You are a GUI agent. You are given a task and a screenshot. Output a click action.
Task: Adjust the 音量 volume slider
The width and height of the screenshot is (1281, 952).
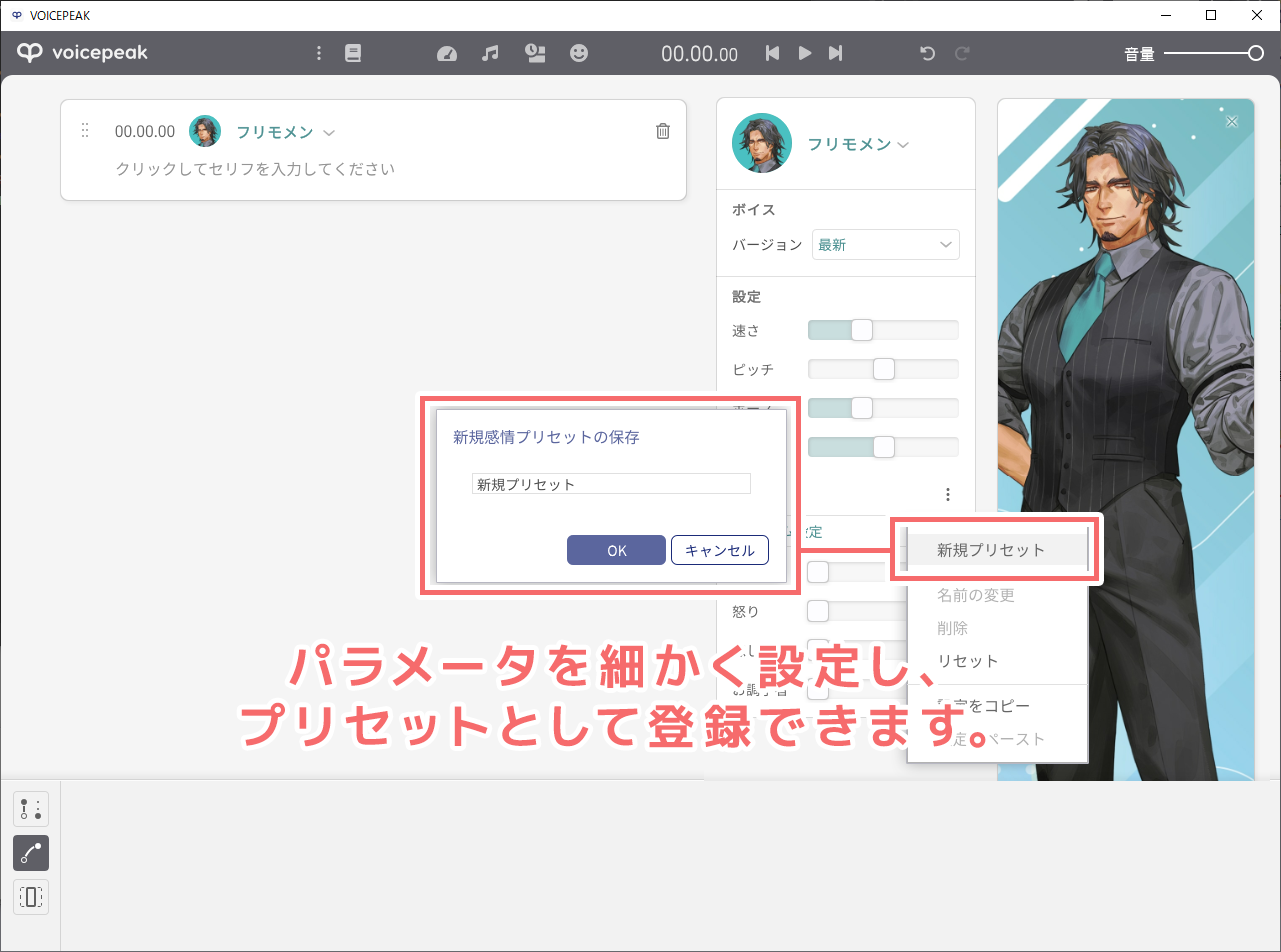point(1214,53)
